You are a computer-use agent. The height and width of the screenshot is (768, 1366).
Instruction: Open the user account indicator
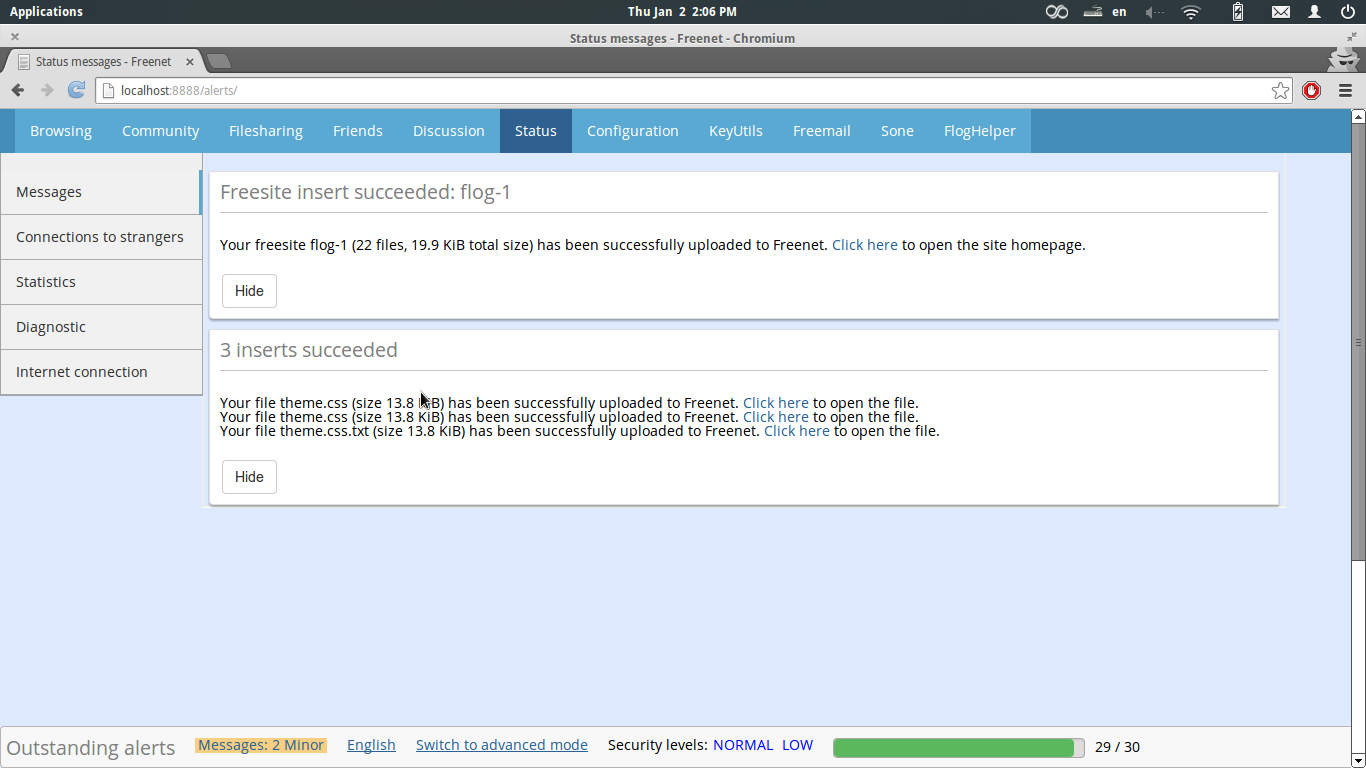click(x=1315, y=12)
